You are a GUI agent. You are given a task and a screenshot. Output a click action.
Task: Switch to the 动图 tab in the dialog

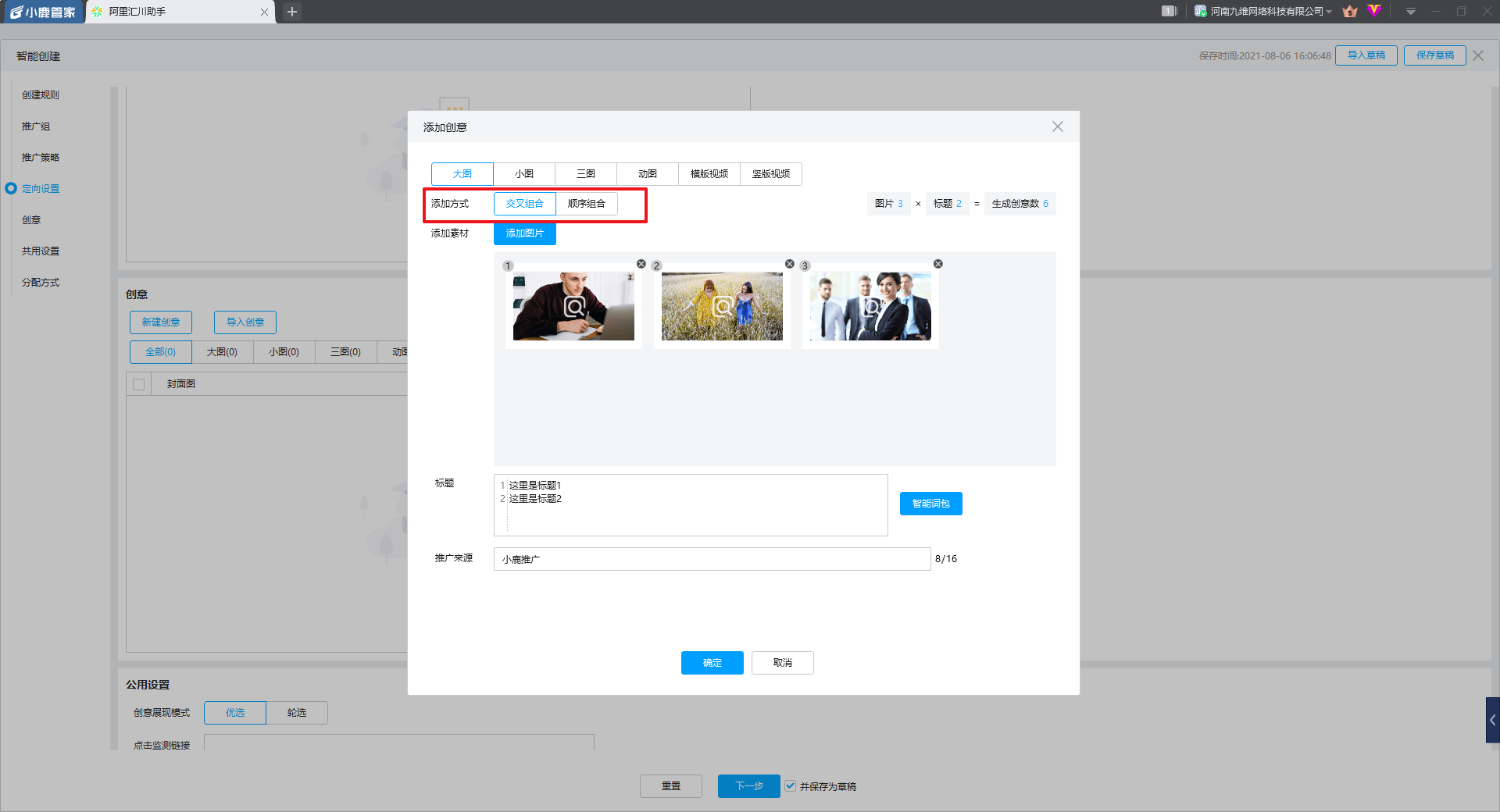(x=648, y=174)
